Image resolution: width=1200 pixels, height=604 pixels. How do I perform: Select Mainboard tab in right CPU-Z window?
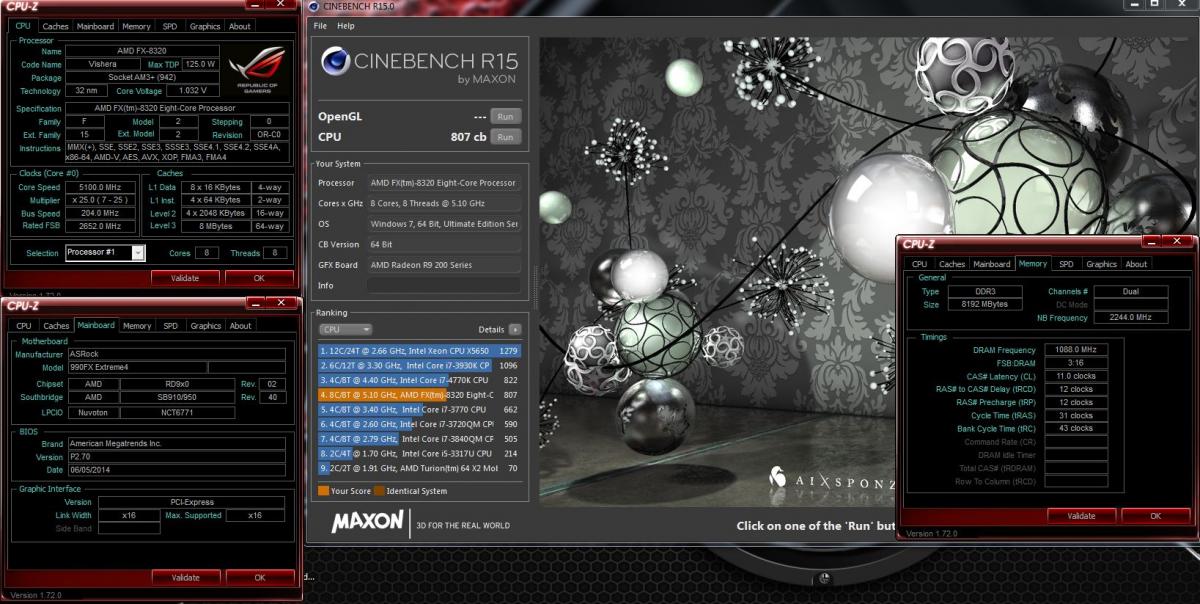click(x=992, y=264)
